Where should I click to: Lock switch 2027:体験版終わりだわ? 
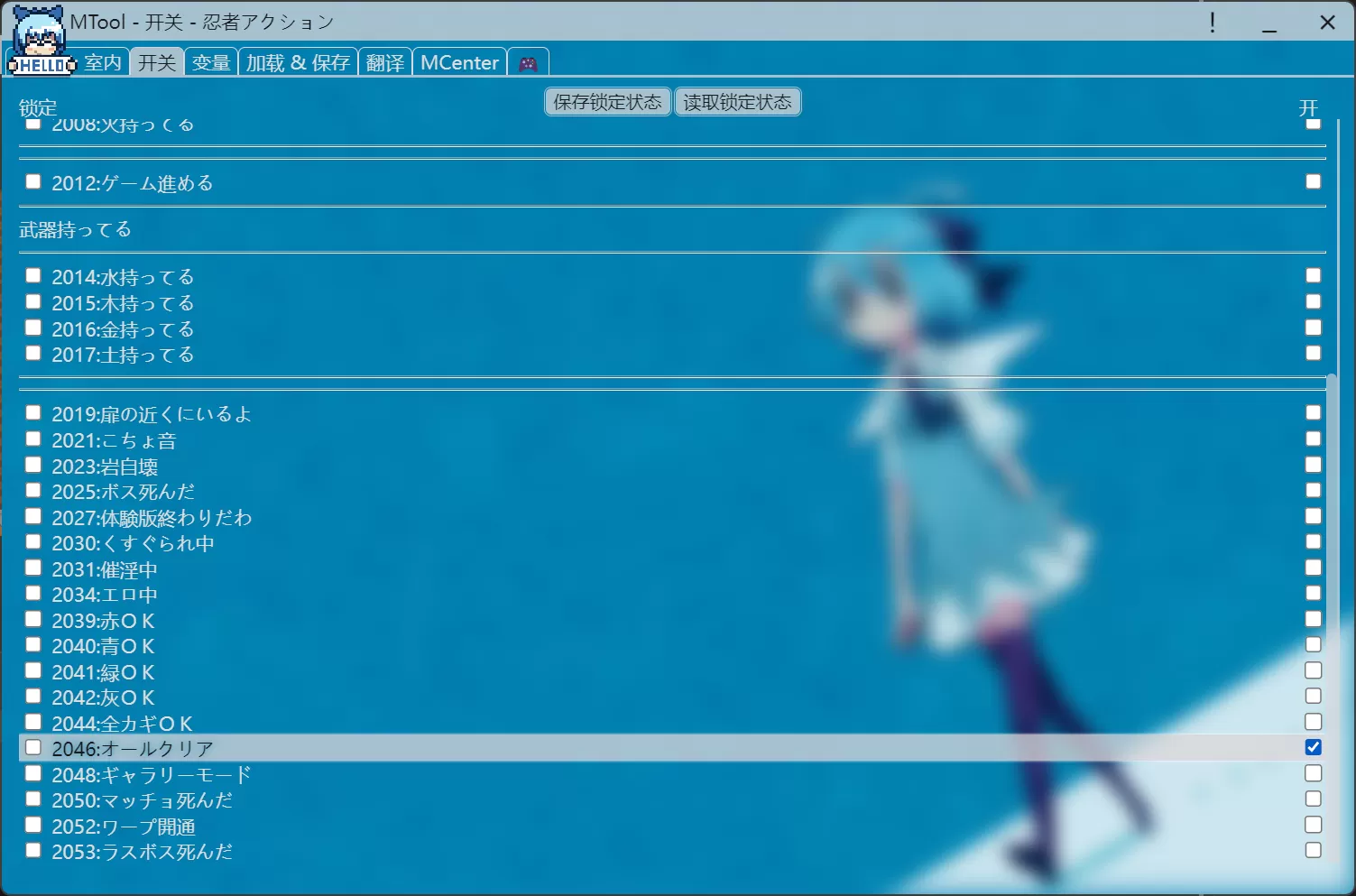(33, 516)
